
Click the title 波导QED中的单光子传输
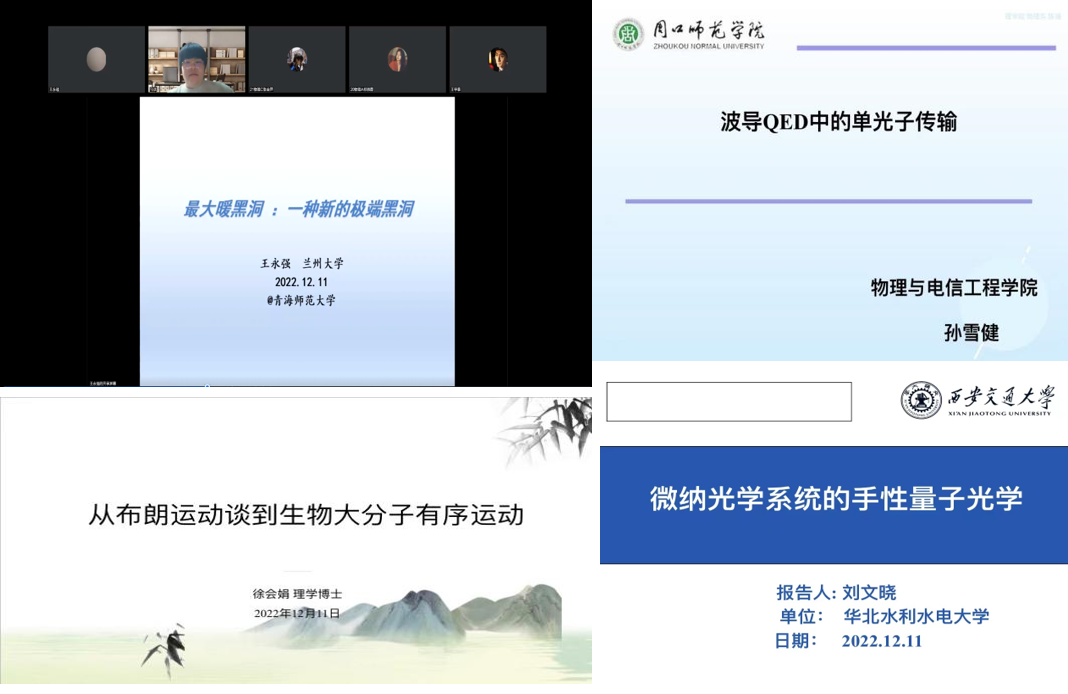click(838, 122)
